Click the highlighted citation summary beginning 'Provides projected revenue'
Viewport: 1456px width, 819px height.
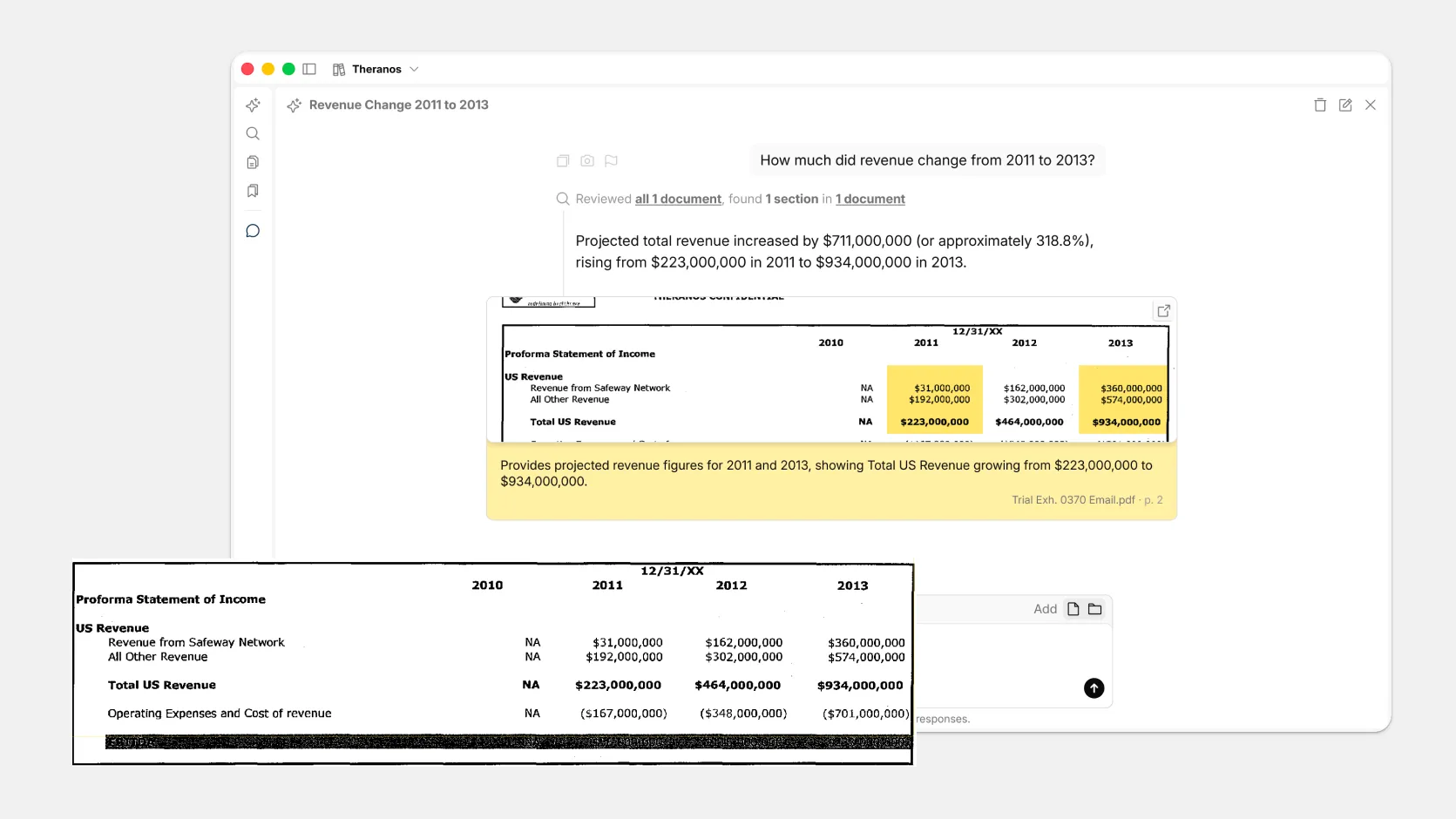pyautogui.click(x=826, y=473)
